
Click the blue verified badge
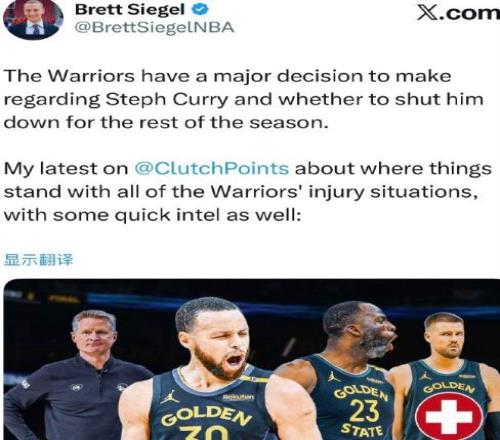(x=200, y=9)
